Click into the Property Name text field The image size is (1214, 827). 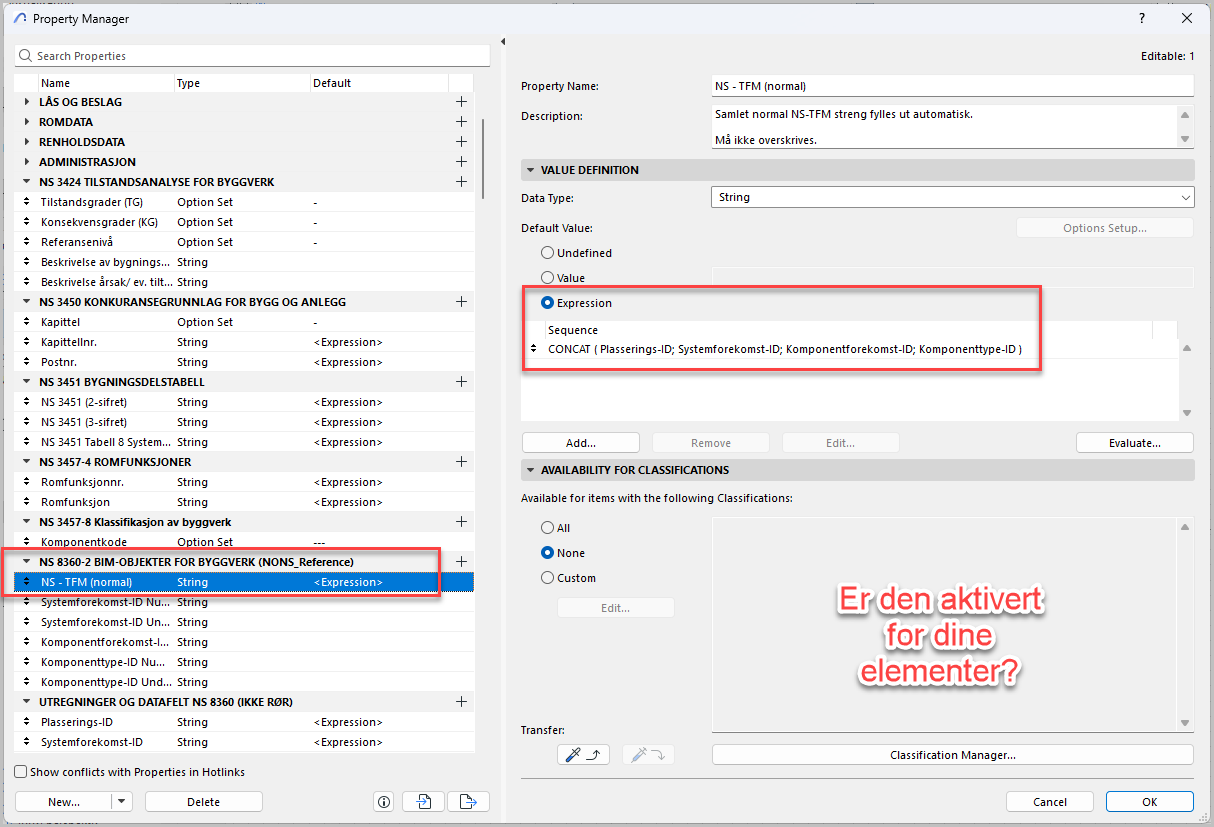952,86
